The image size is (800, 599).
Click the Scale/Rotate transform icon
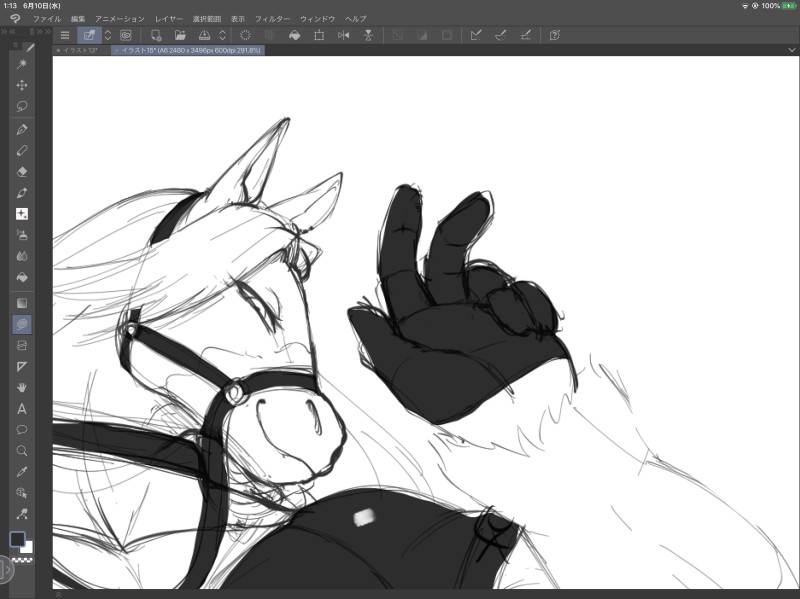click(x=319, y=35)
